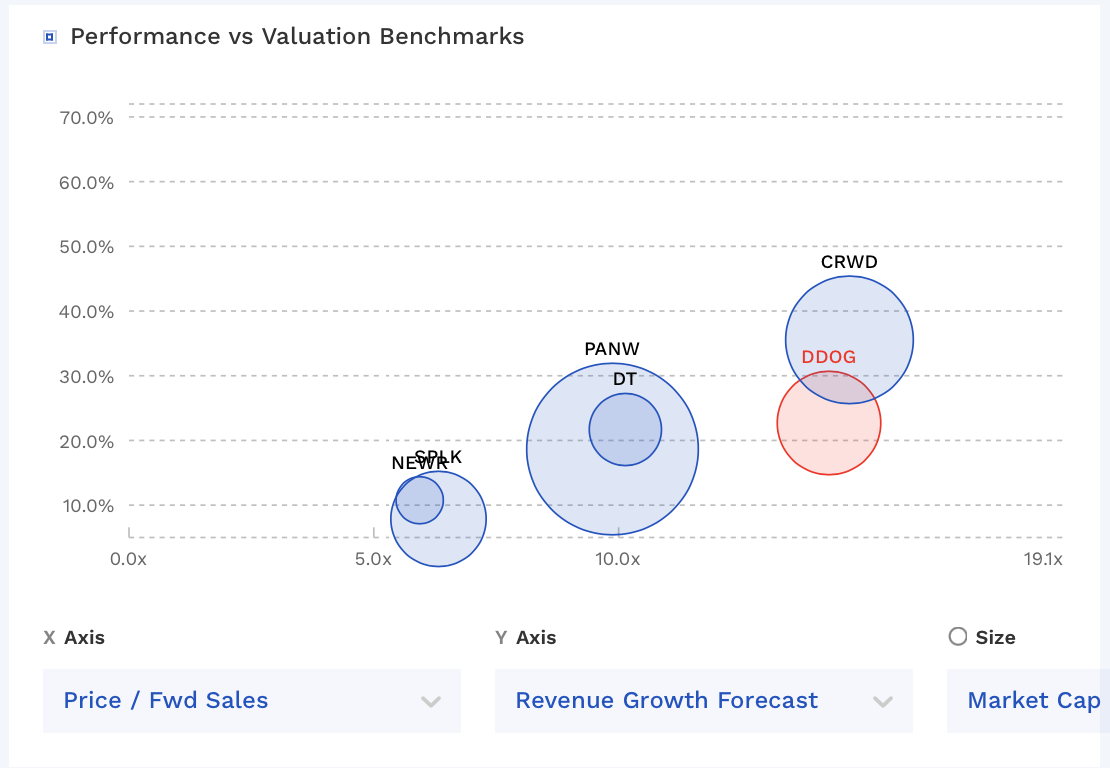Click the Performance vs Valuation Benchmarks title
The image size is (1110, 768).
(297, 36)
